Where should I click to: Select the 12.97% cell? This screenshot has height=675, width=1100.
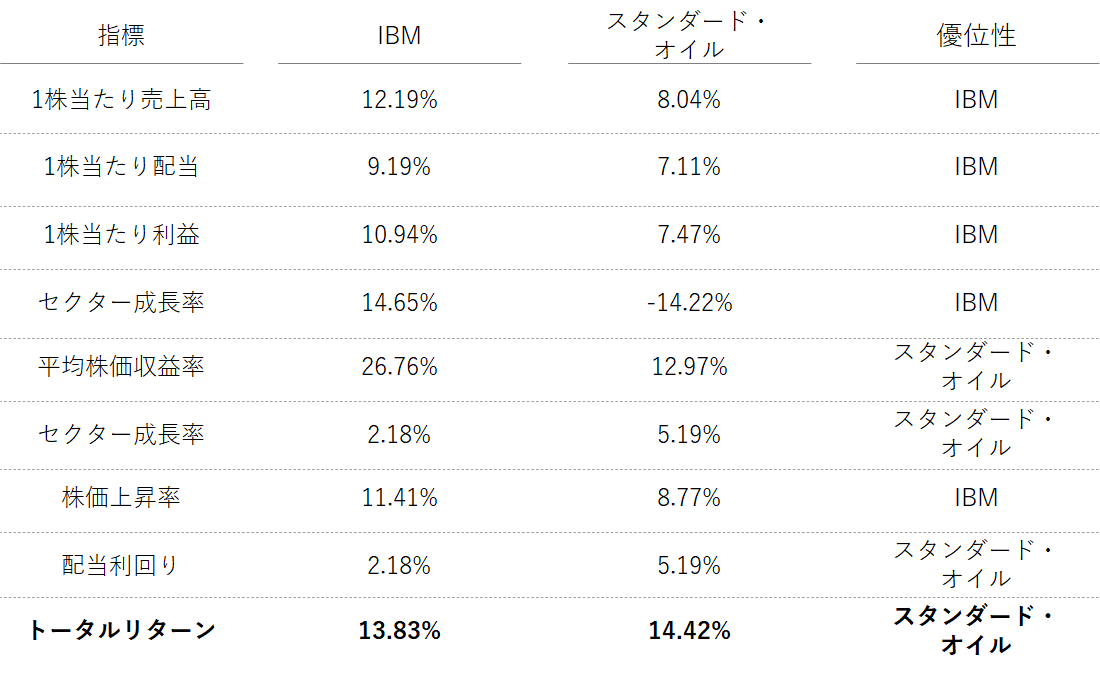(x=689, y=366)
